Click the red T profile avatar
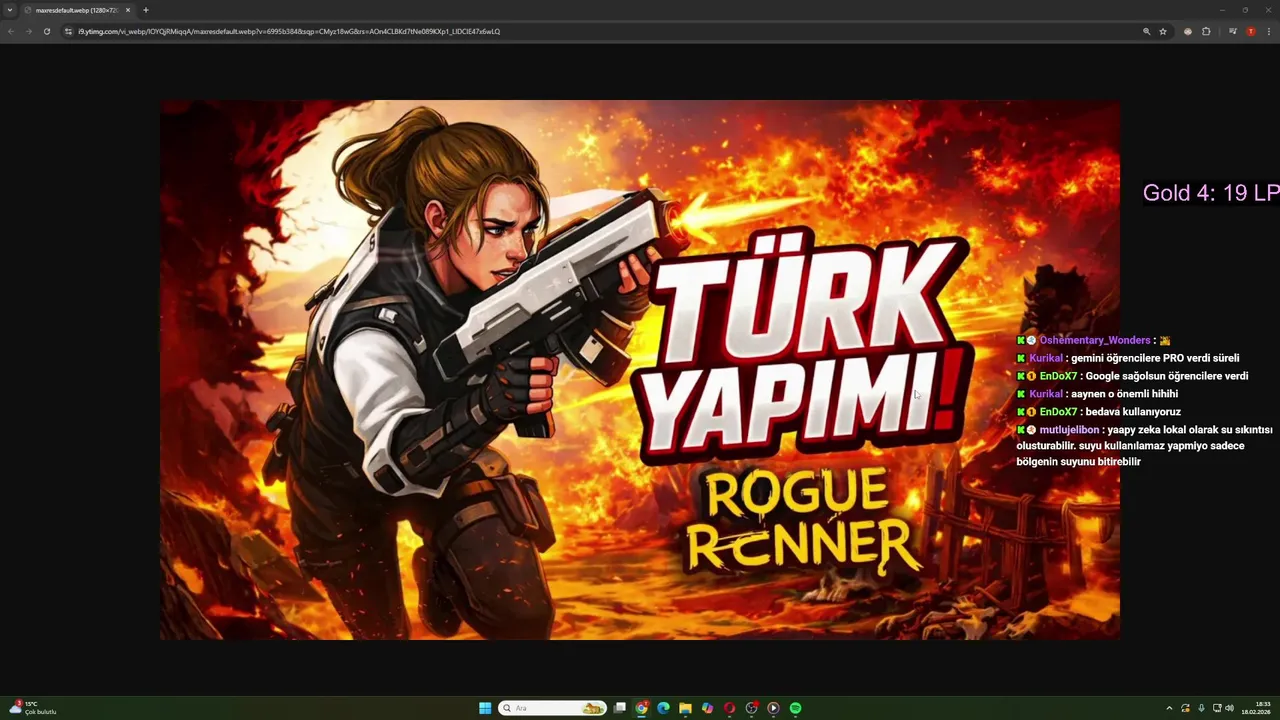The width and height of the screenshot is (1280, 720). click(1251, 31)
